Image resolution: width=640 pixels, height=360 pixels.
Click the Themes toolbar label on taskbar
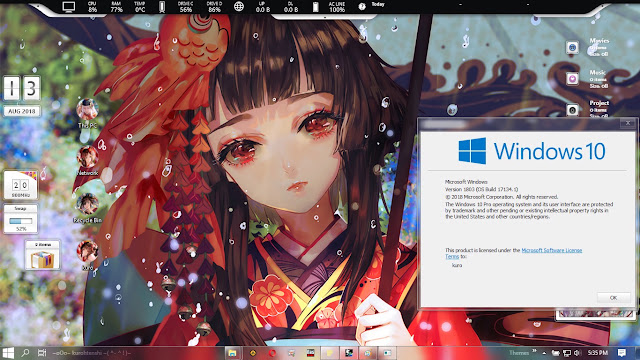[x=519, y=353]
